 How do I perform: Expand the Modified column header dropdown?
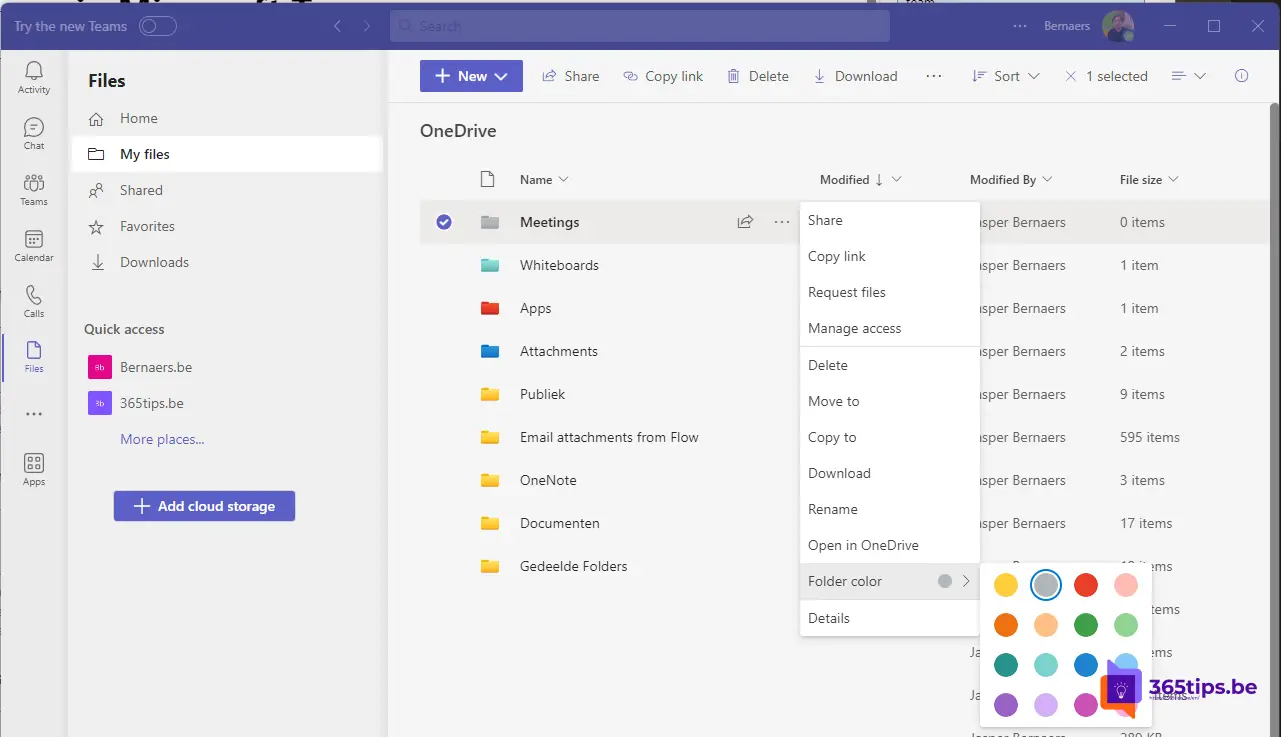[896, 180]
